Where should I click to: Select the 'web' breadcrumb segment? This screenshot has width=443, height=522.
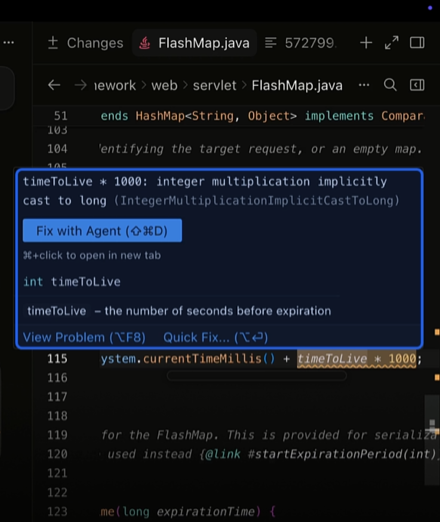[x=164, y=85]
